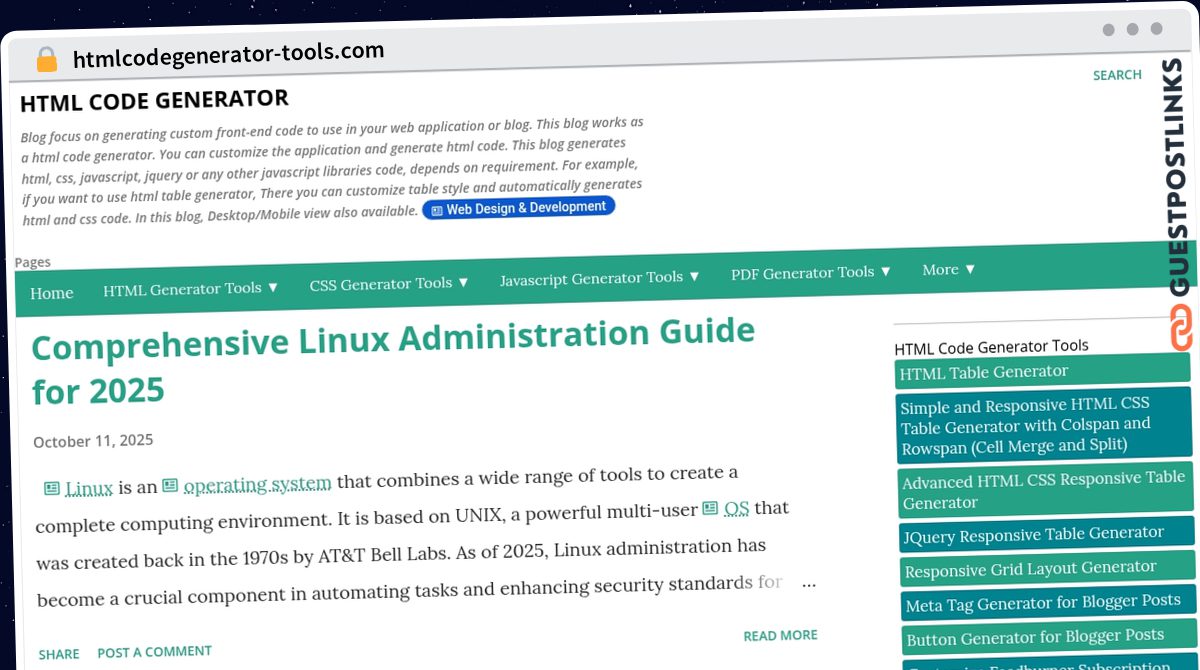The width and height of the screenshot is (1200, 670).
Task: Click the operating system inline link
Action: click(x=258, y=484)
